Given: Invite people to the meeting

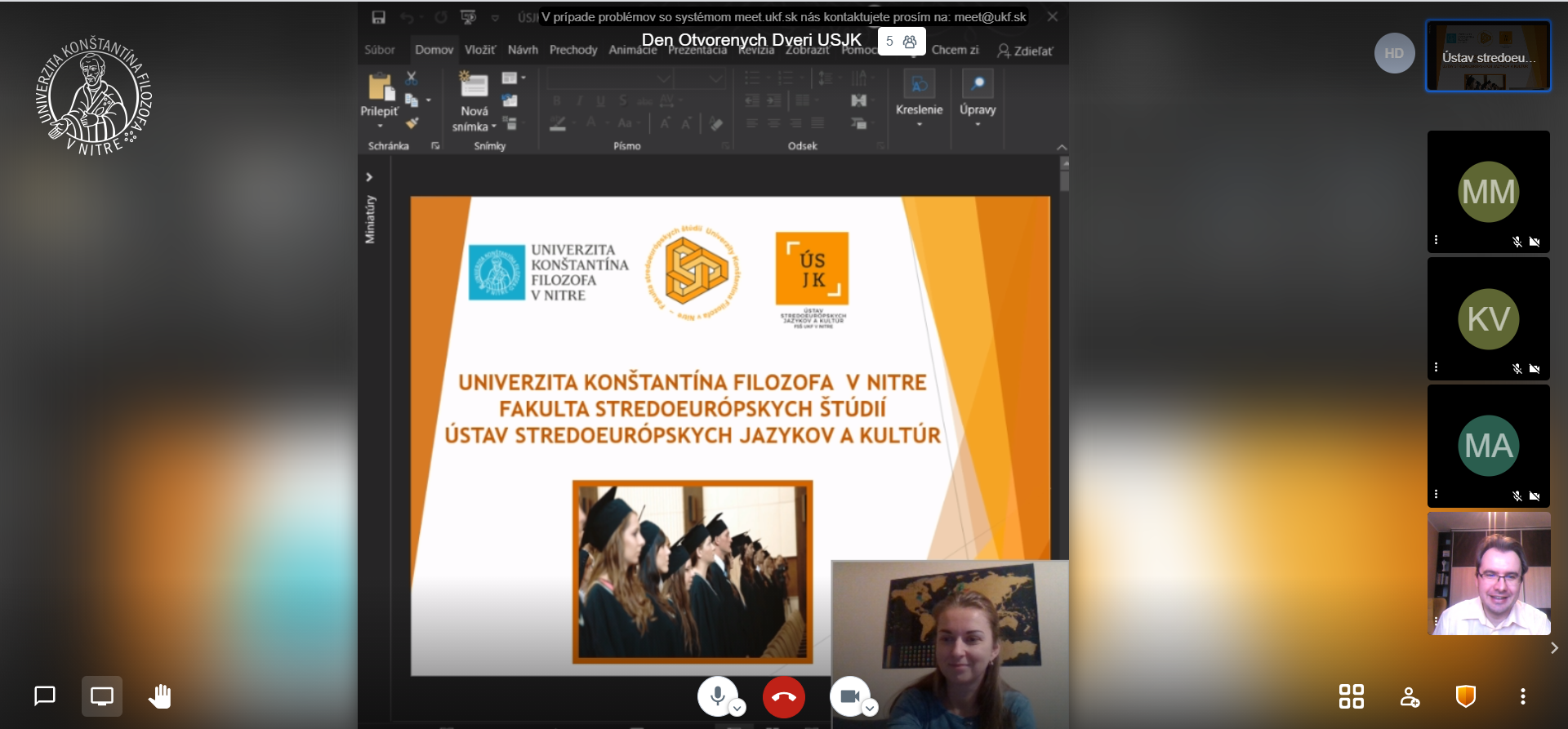Looking at the screenshot, I should coord(1410,696).
